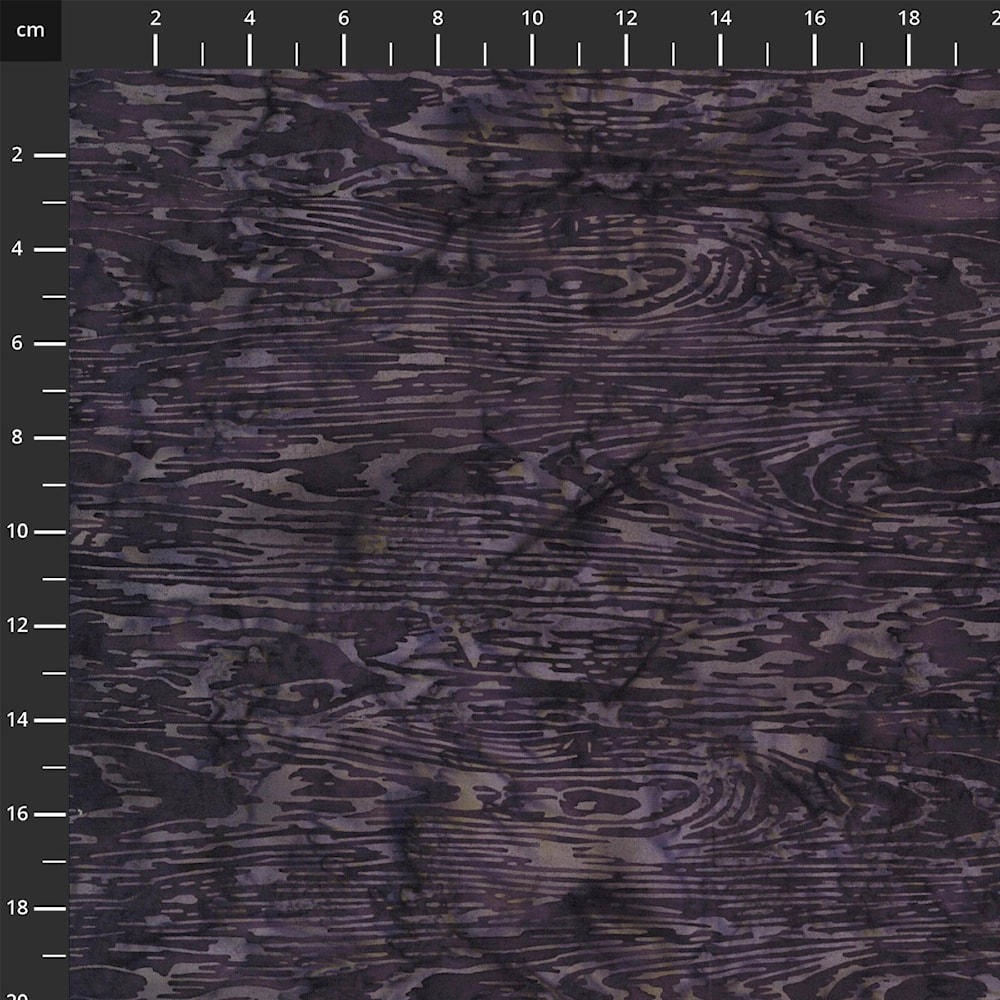Click the 16 mark on the top ruler
This screenshot has height=1000, width=1000.
(815, 18)
